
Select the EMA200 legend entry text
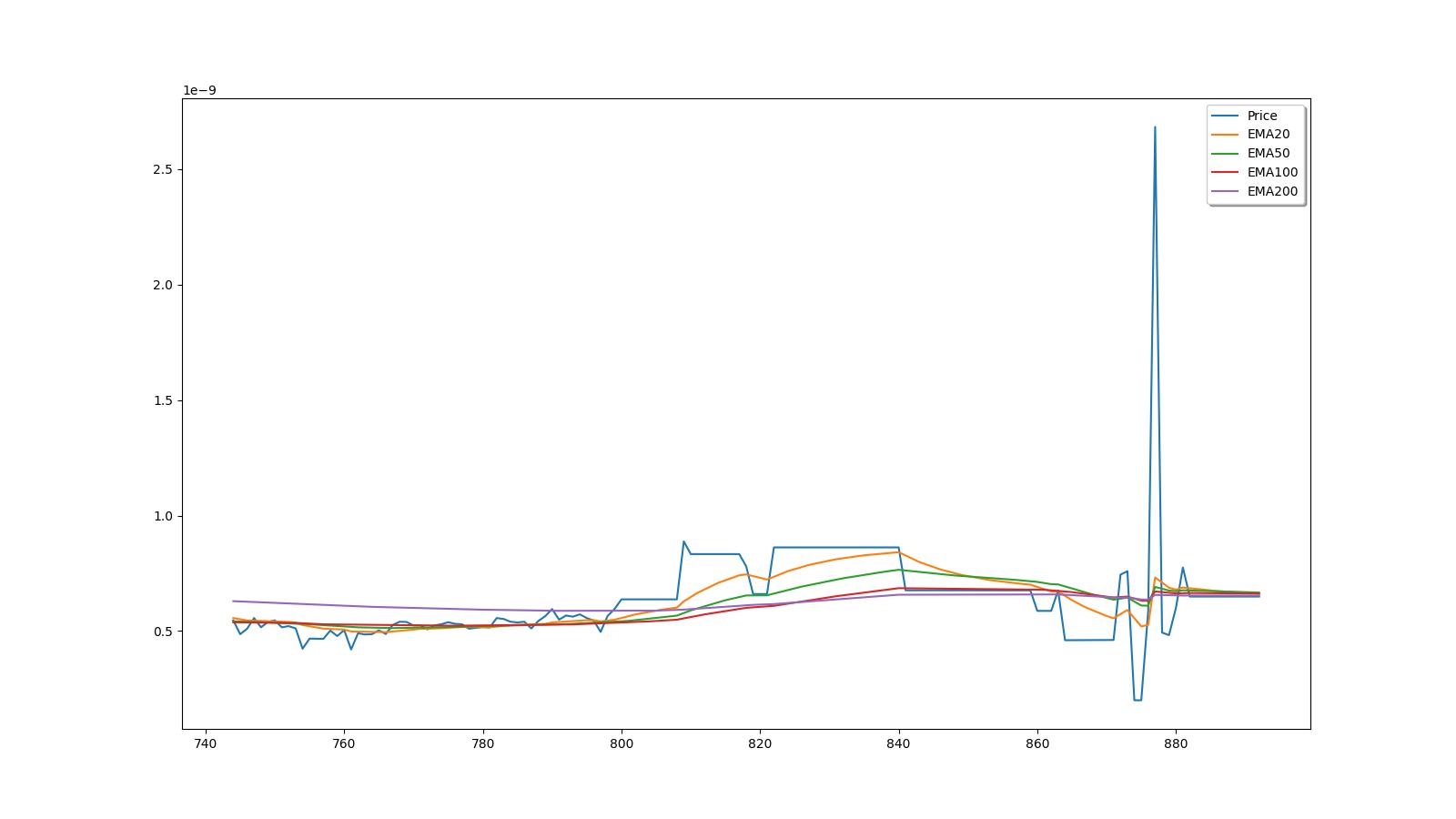(1272, 192)
